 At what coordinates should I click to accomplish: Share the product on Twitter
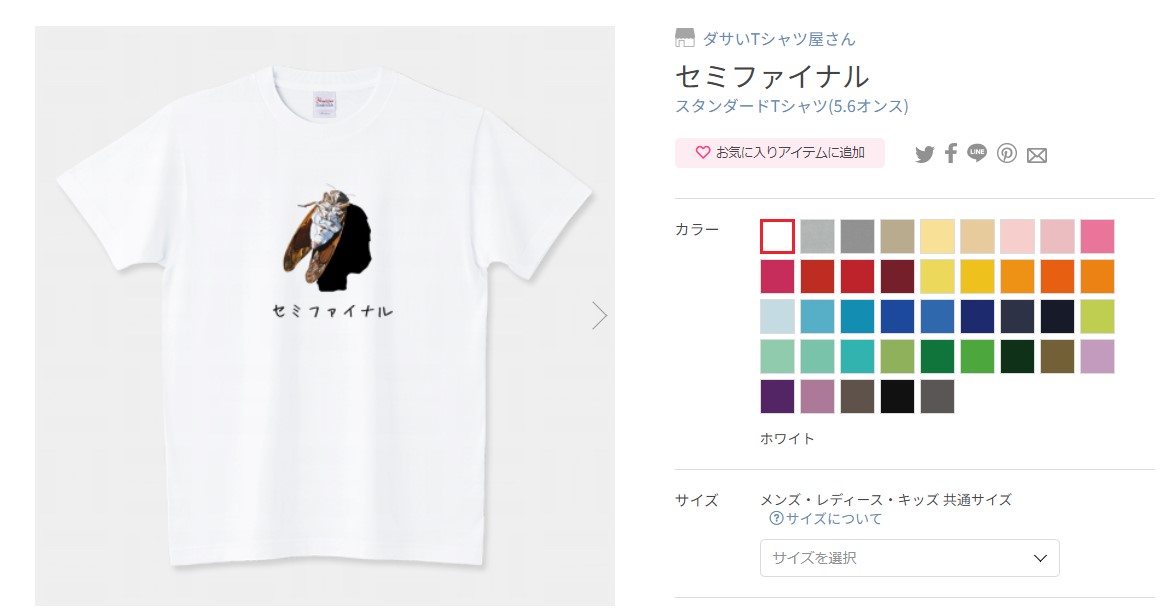pyautogui.click(x=924, y=154)
